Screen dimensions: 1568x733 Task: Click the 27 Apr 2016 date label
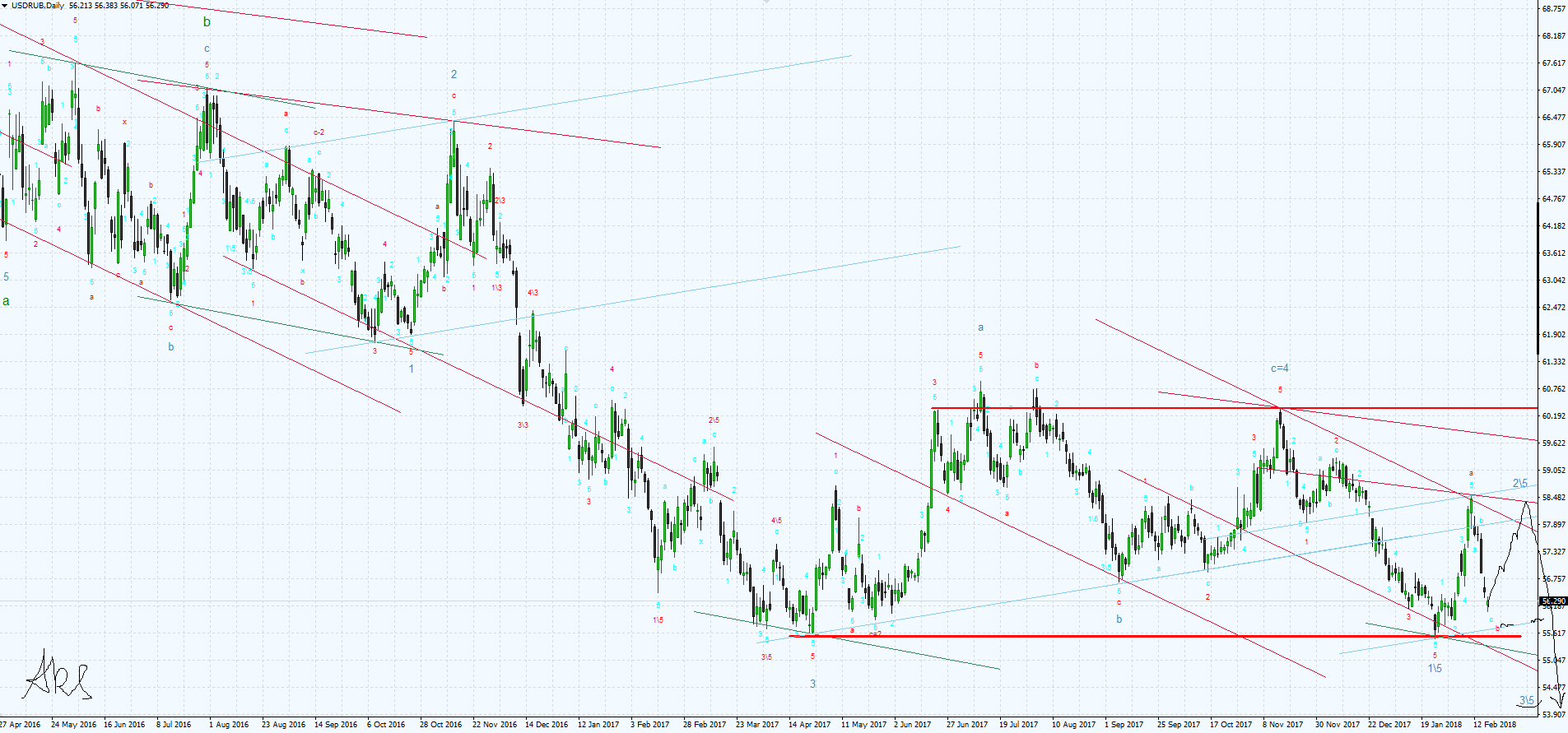coord(21,725)
